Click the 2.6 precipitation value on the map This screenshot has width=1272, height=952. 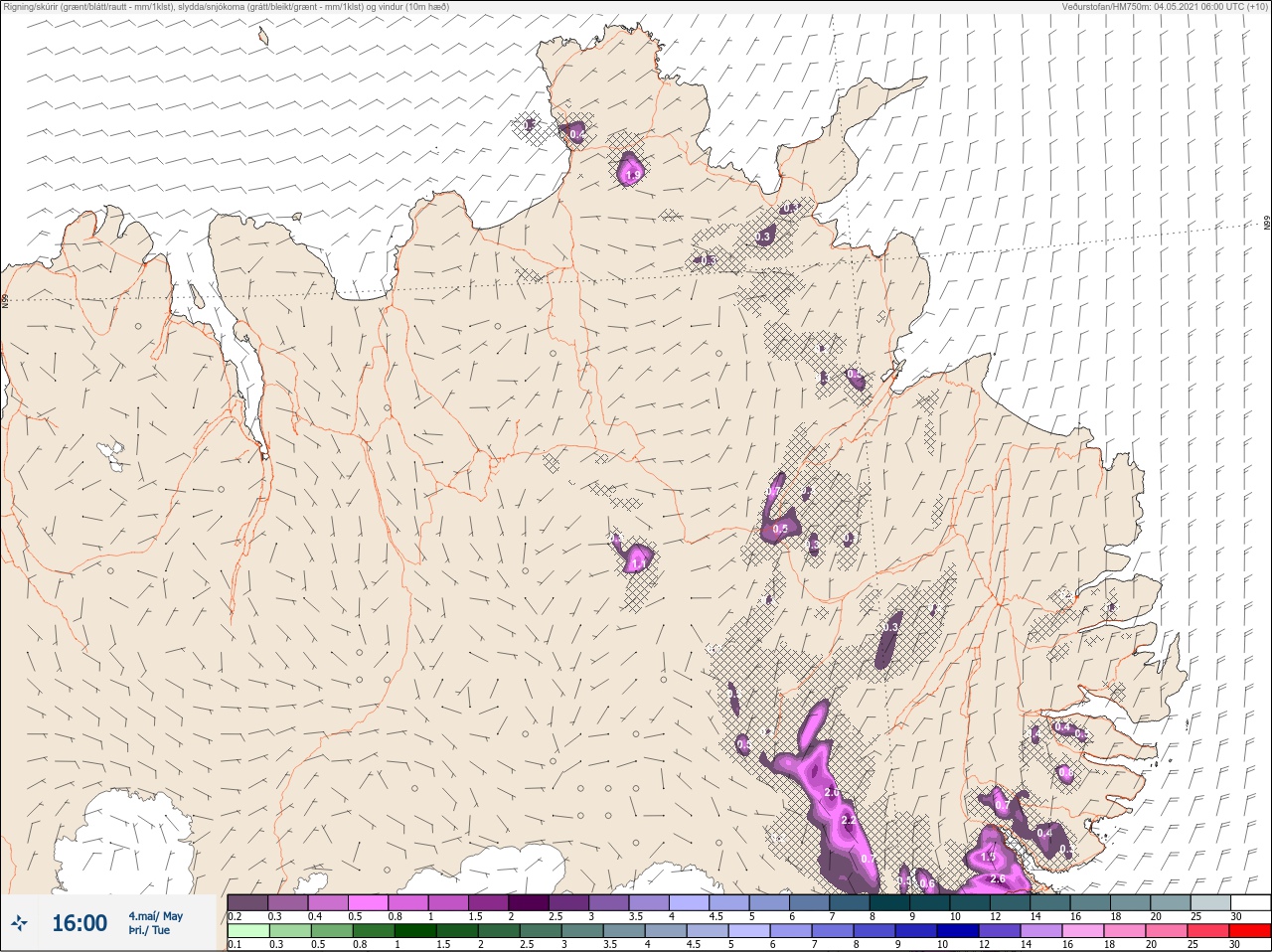pos(998,878)
